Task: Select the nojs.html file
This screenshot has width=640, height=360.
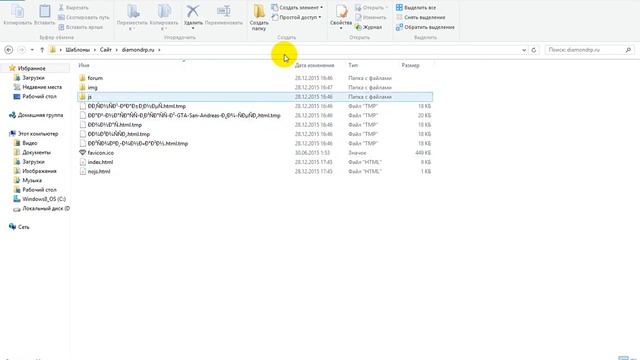Action: (99, 171)
